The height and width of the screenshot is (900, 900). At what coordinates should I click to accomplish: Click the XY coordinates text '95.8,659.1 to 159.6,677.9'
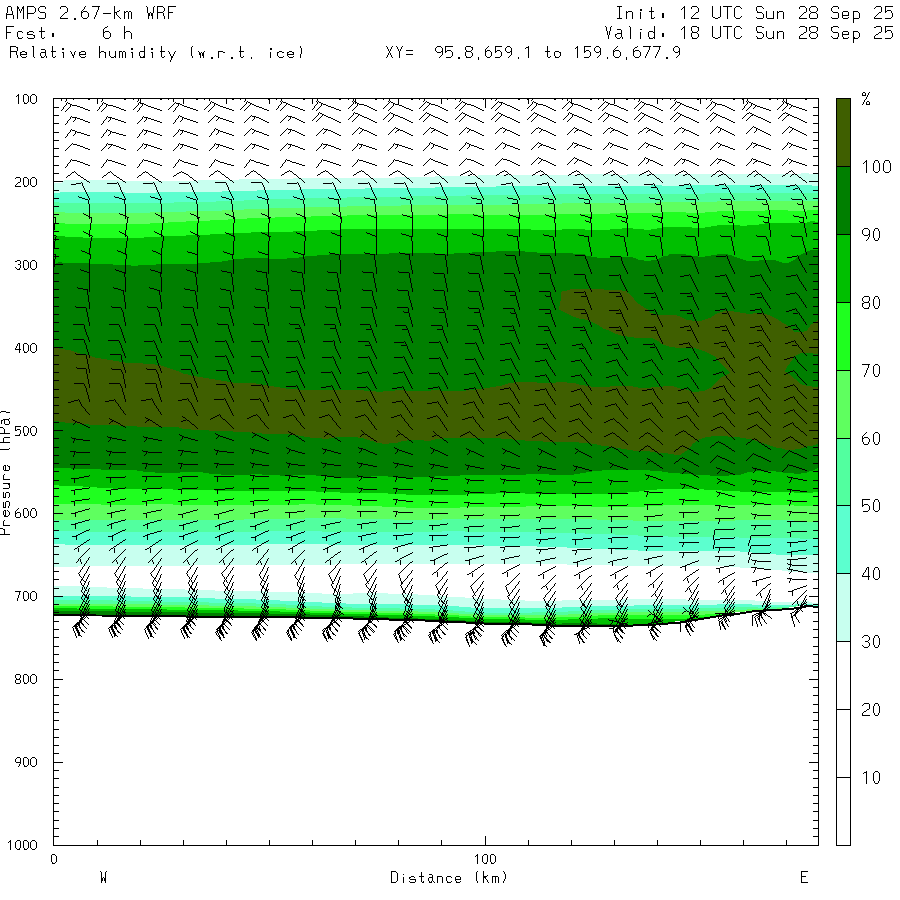pyautogui.click(x=557, y=53)
